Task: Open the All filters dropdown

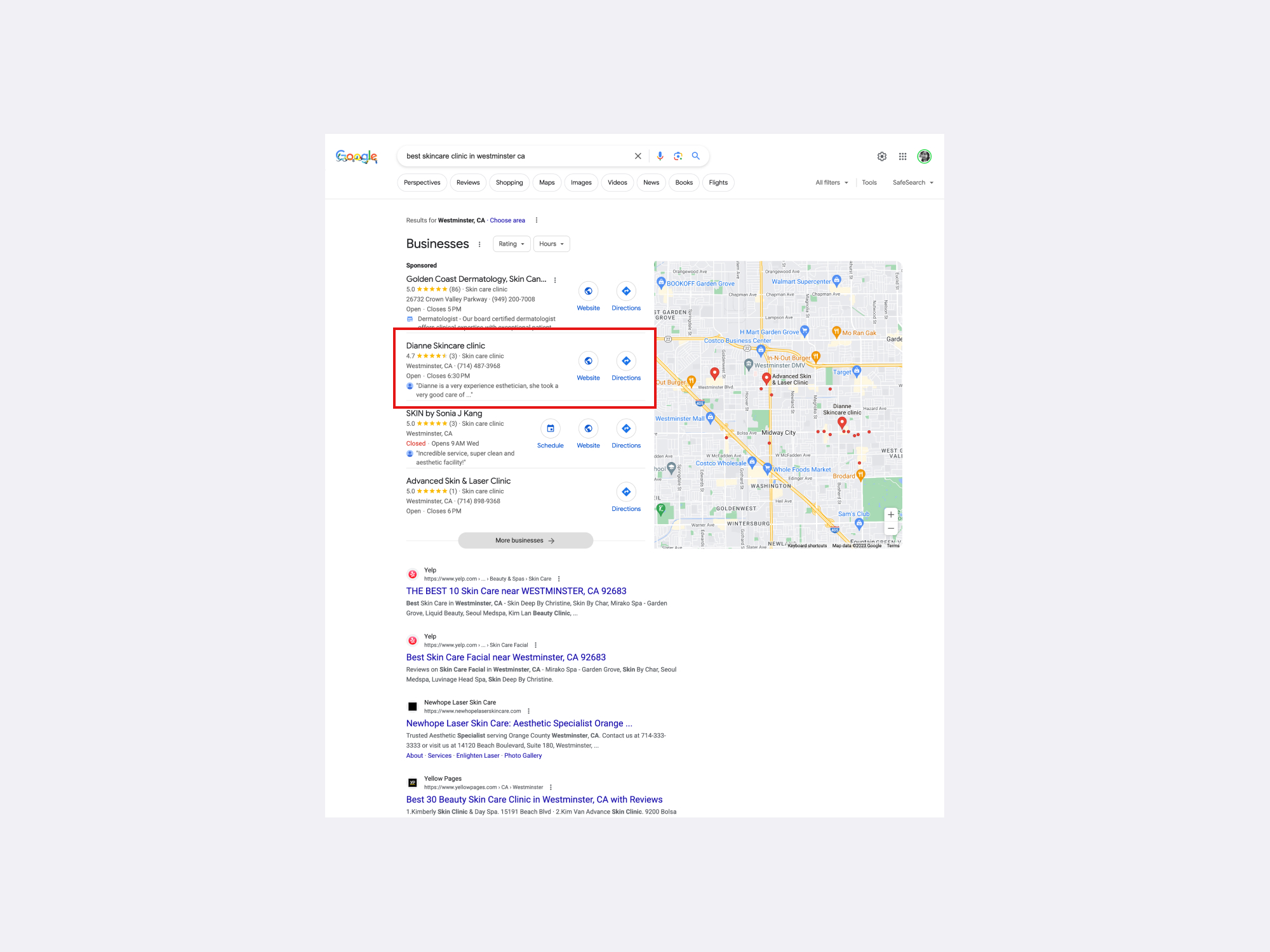Action: [x=832, y=183]
